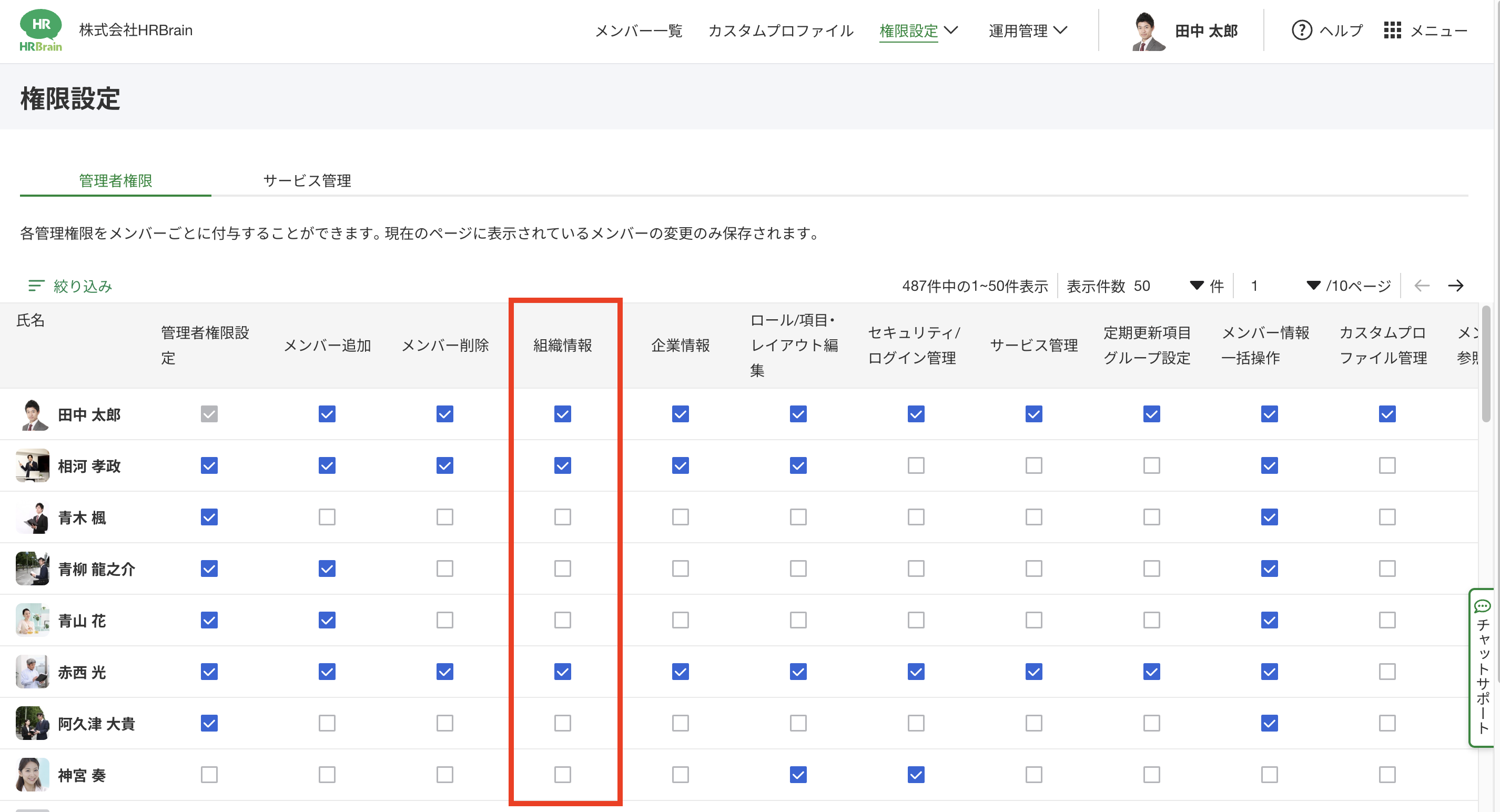Viewport: 1500px width, 812px height.
Task: Uncheck 組織情報 for 相河 孝政
Action: coord(562,465)
